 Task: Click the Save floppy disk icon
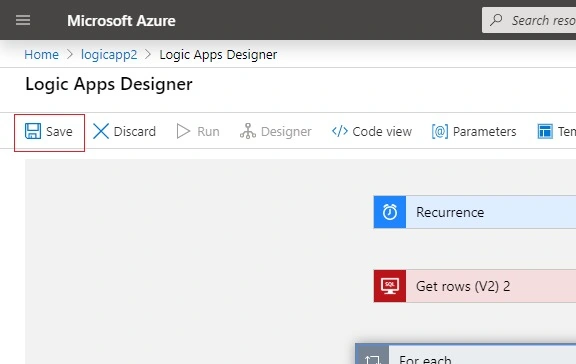[x=33, y=131]
